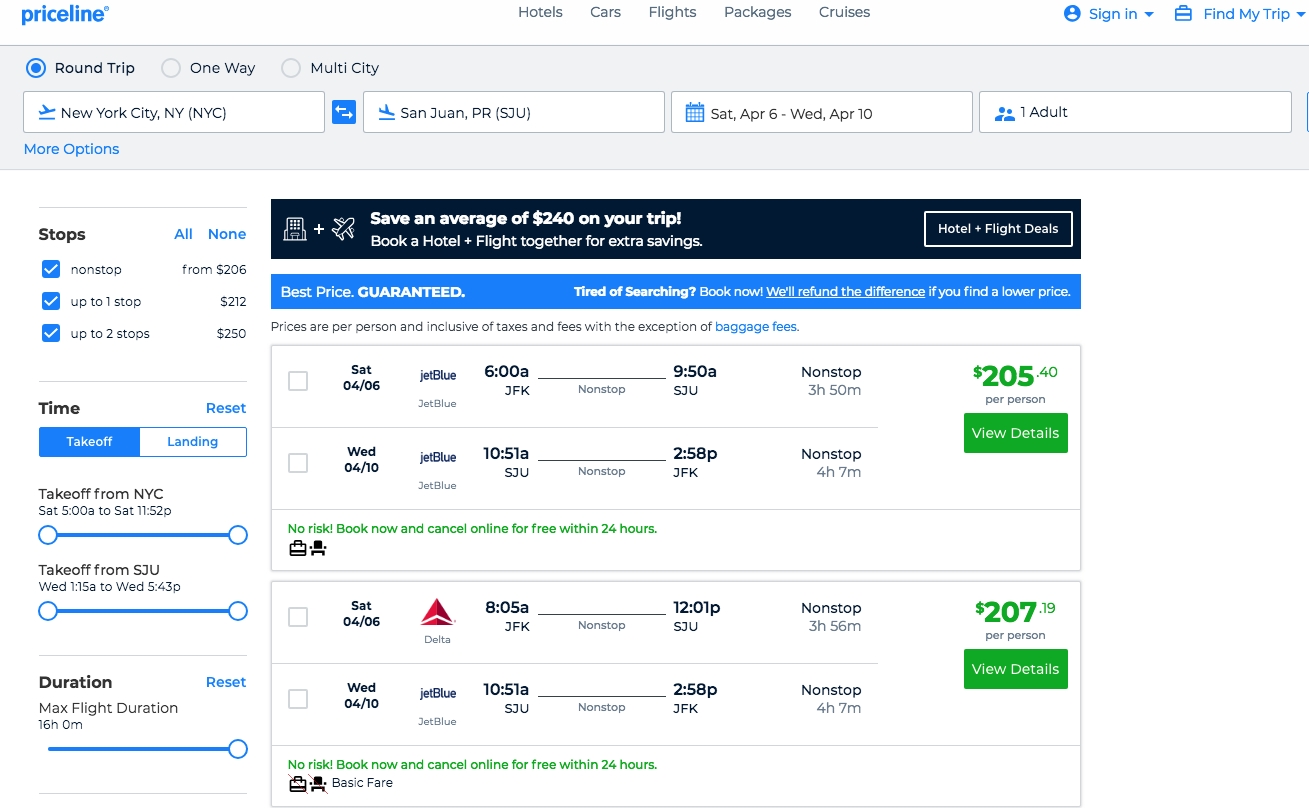Viewport: 1309px width, 808px height.
Task: Click Takeoff from SJU left slider handle
Action: coord(48,611)
